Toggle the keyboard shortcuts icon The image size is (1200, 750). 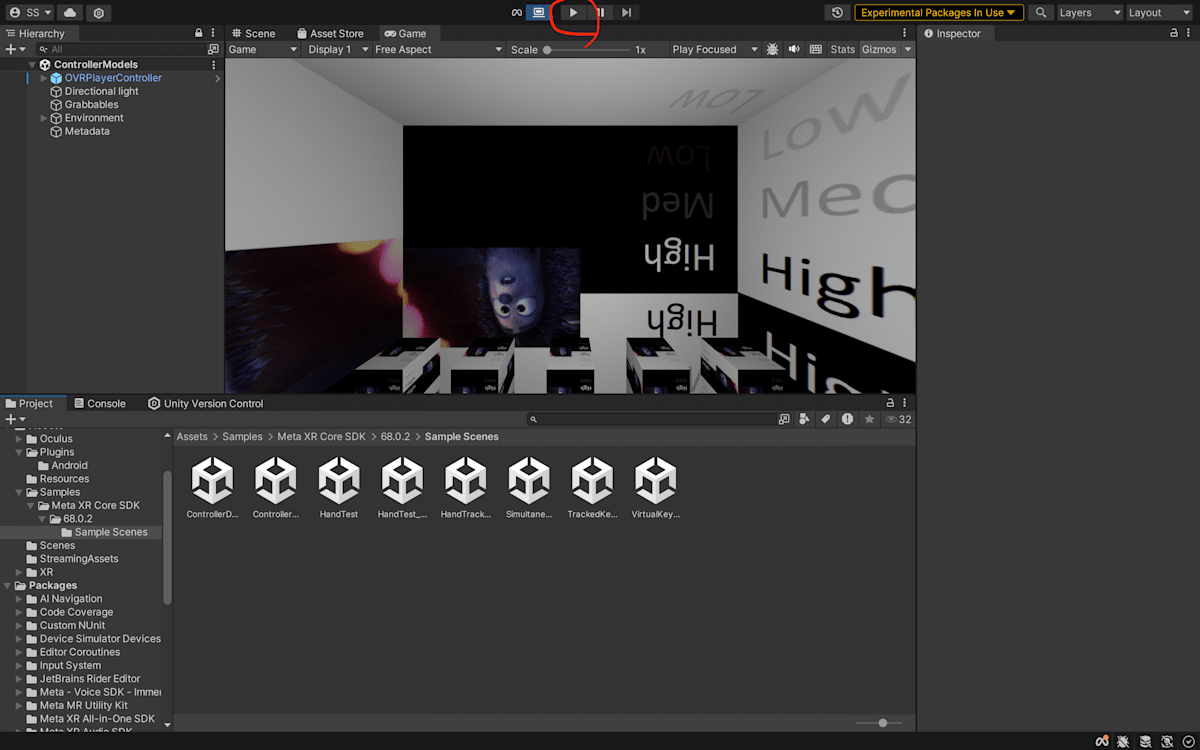pyautogui.click(x=816, y=49)
